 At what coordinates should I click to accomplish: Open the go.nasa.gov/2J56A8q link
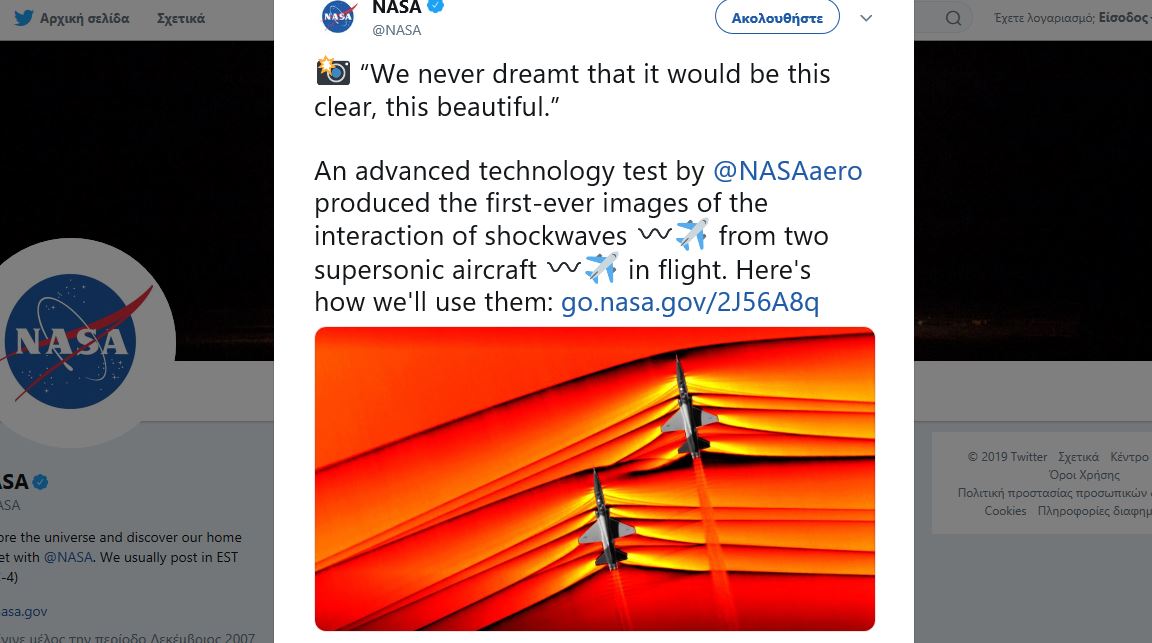coord(690,300)
